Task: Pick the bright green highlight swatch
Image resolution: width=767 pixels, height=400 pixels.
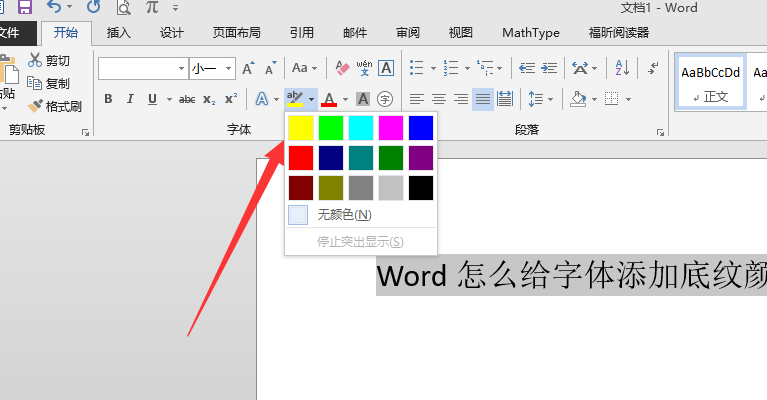Action: [x=331, y=128]
